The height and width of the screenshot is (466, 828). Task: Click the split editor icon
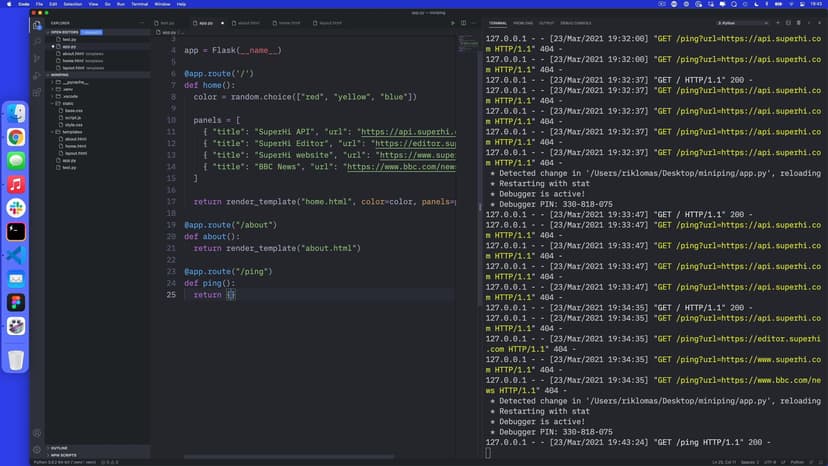pos(462,22)
